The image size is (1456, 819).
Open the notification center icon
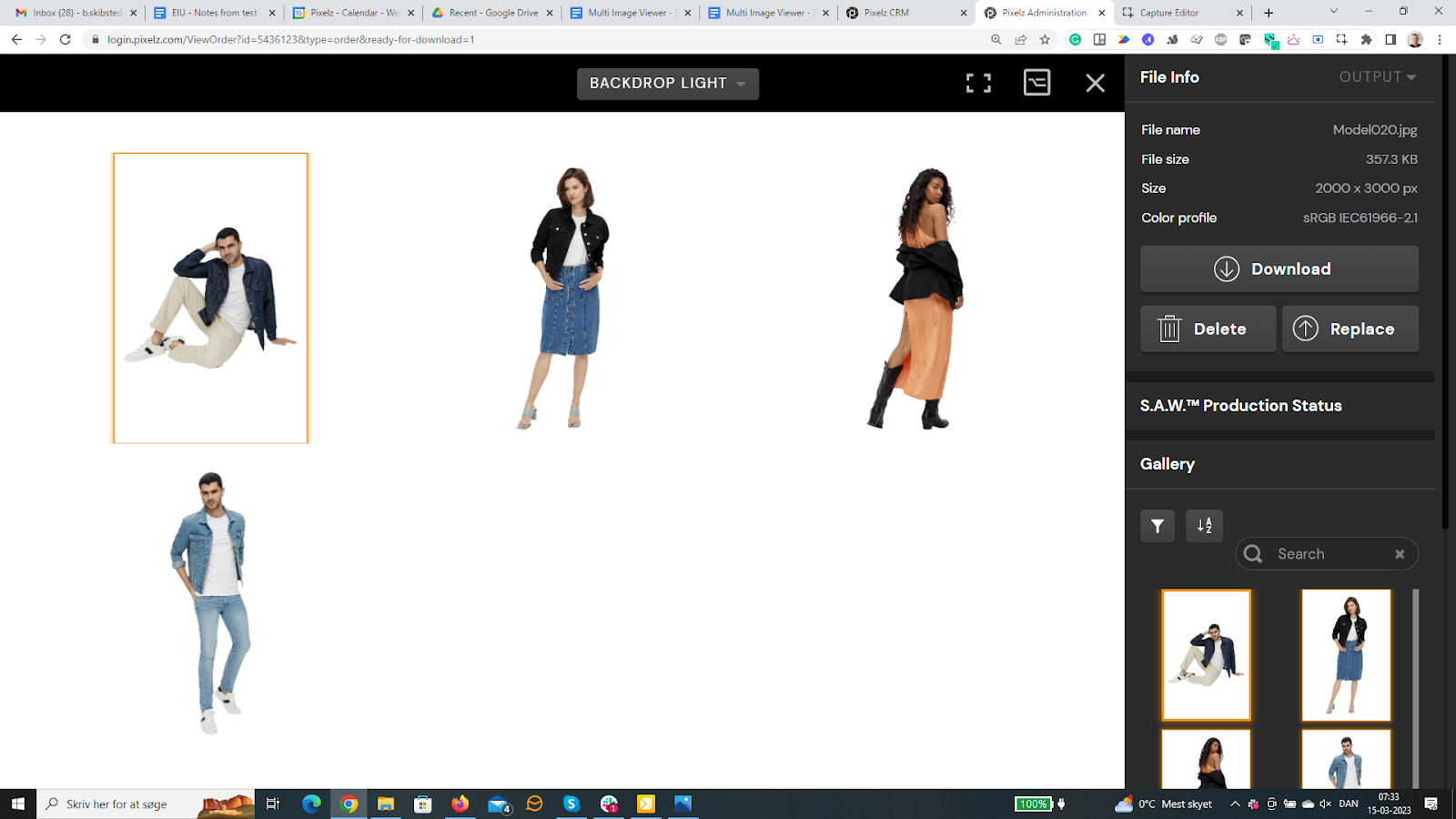click(x=1431, y=804)
